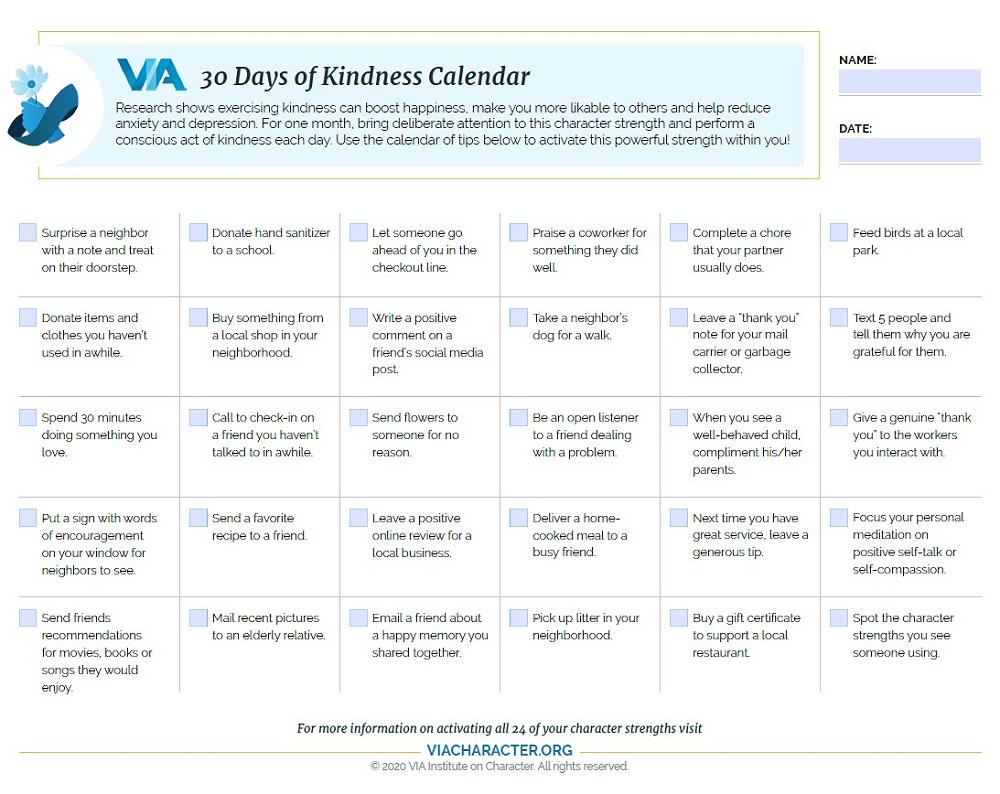This screenshot has width=1000, height=794.
Task: Check 'Spot the character strengths' checkbox
Action: (839, 618)
